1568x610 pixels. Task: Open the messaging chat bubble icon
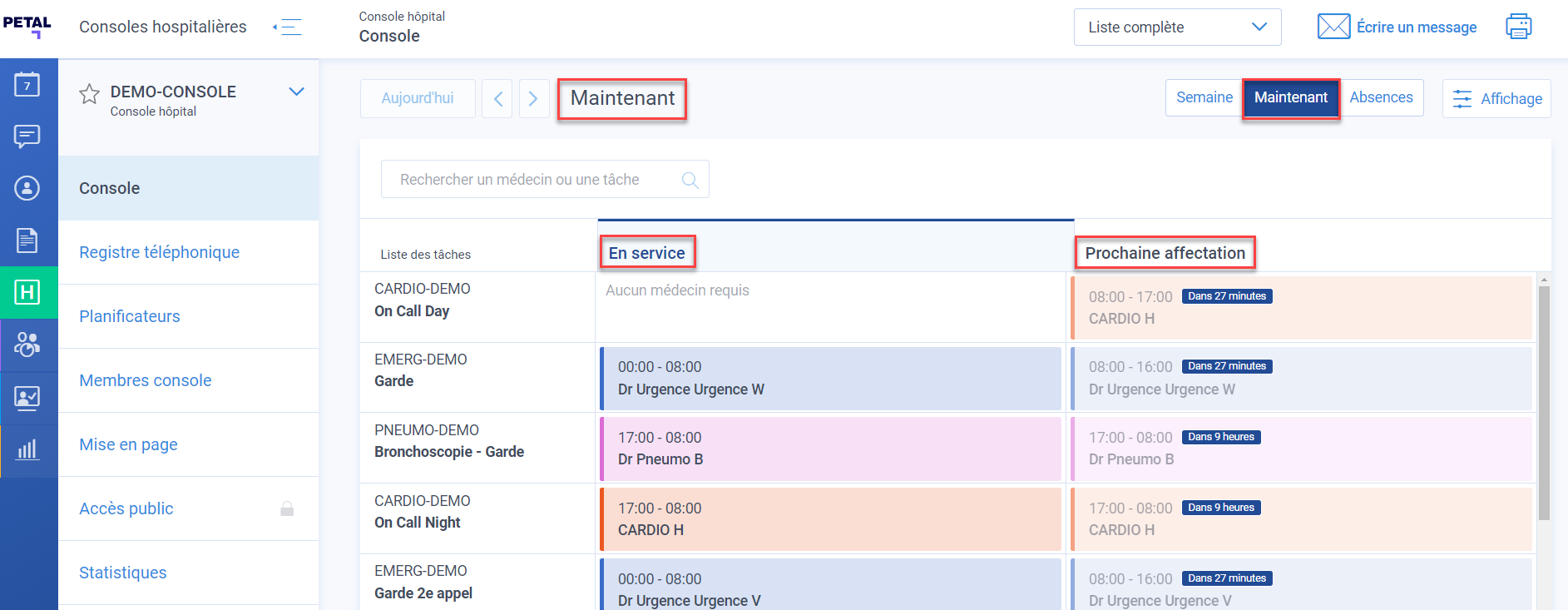(27, 136)
